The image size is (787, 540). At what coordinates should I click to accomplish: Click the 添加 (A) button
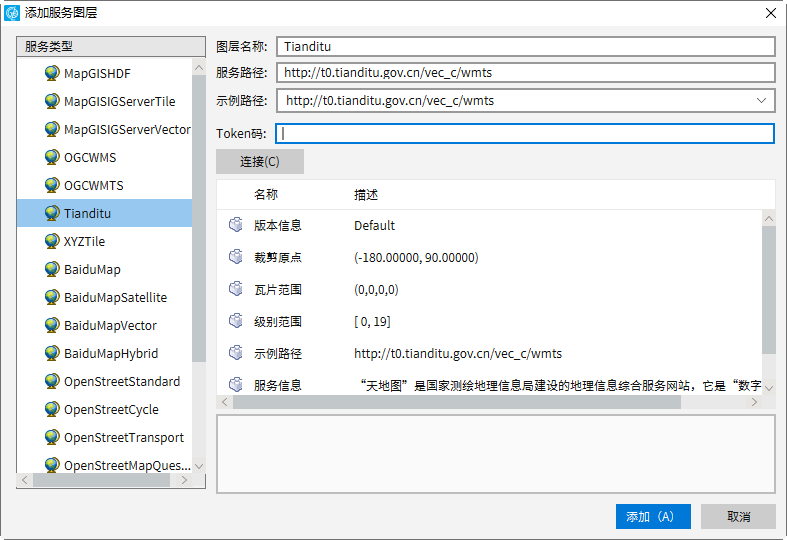(x=653, y=516)
